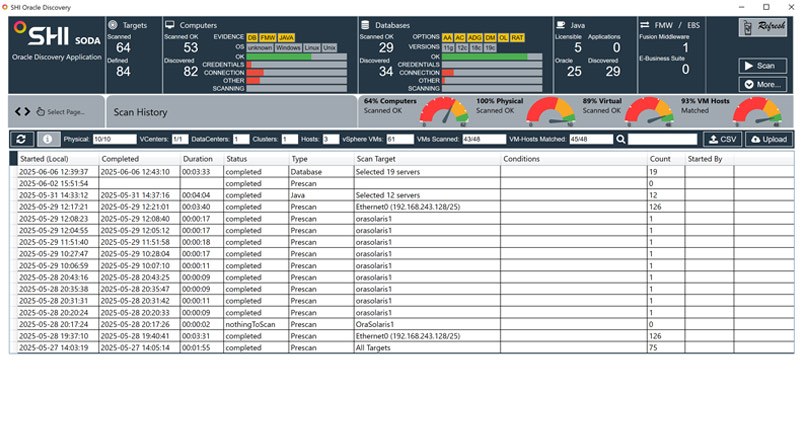Click the Fusion Middleware count
This screenshot has width=800, height=438.
click(685, 47)
